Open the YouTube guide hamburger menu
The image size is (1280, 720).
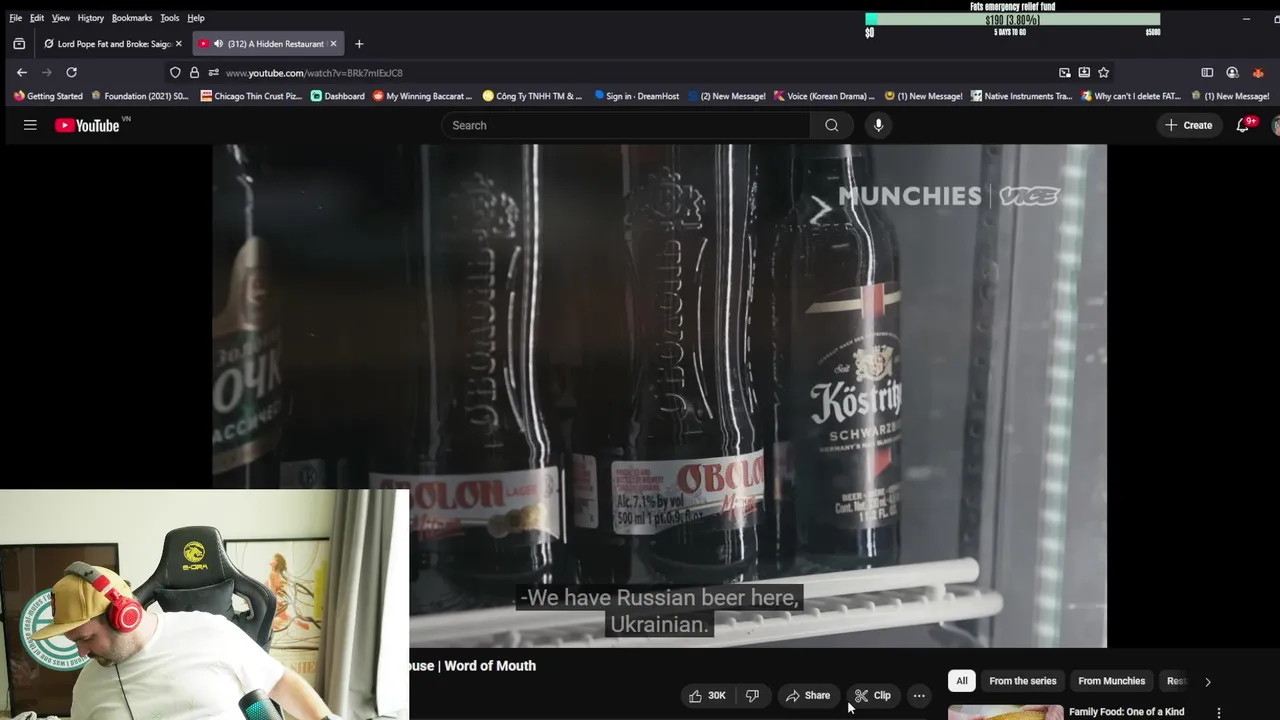(30, 125)
